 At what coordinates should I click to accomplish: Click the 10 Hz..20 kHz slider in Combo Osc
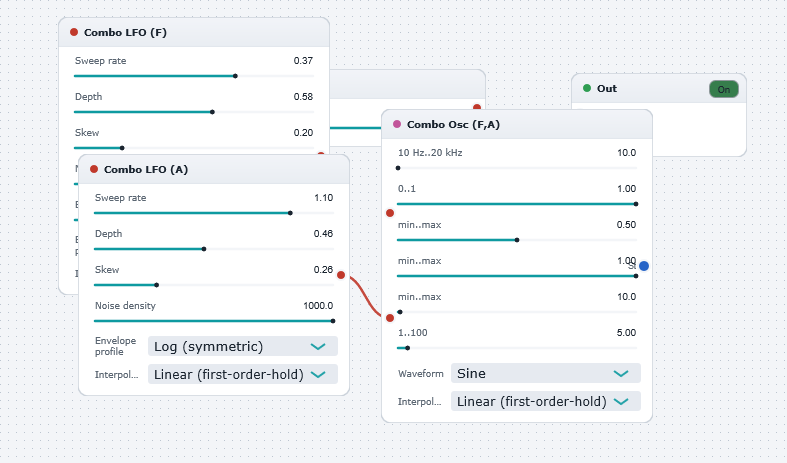click(x=517, y=168)
